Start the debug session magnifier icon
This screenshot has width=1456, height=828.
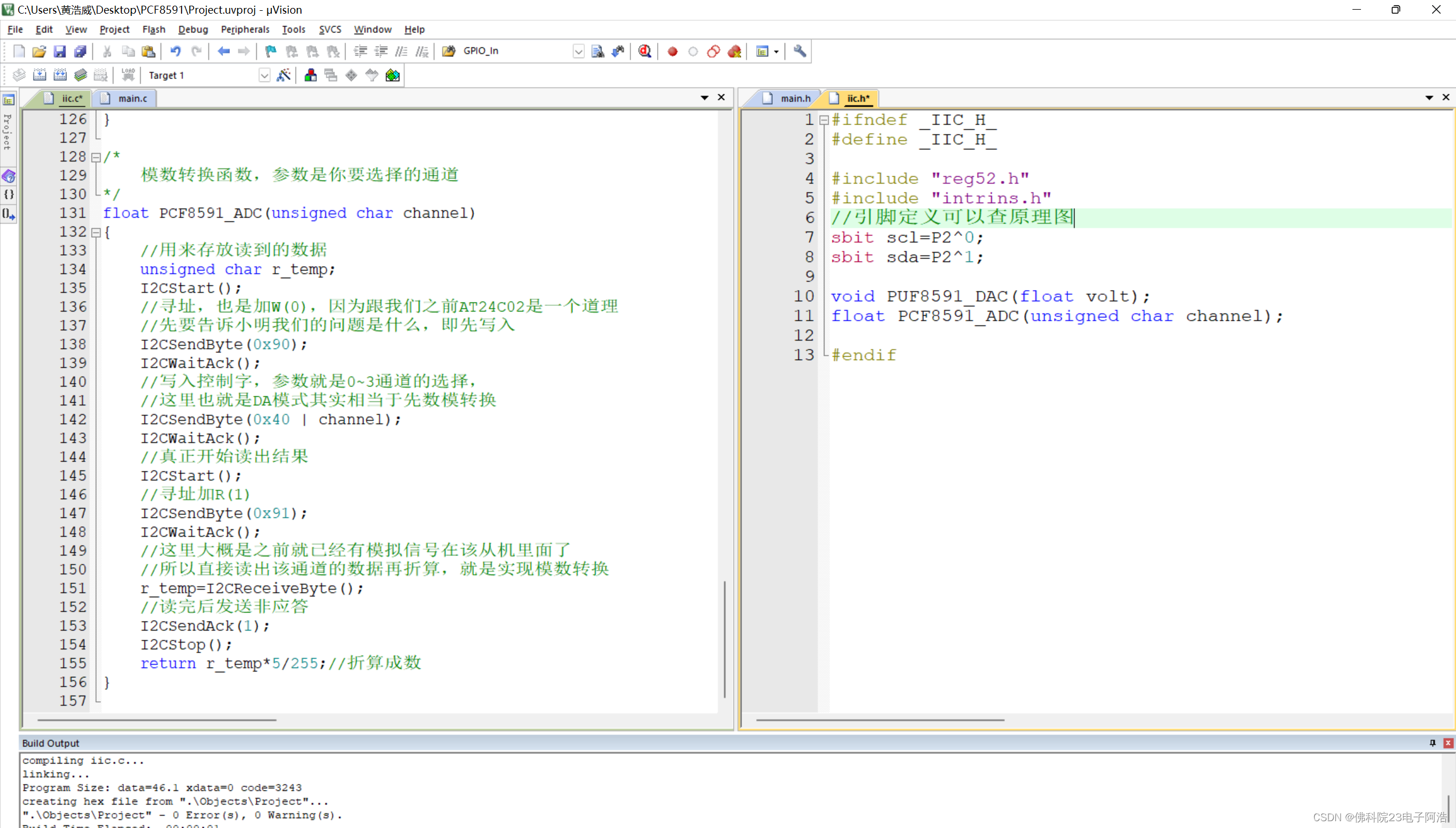point(645,51)
